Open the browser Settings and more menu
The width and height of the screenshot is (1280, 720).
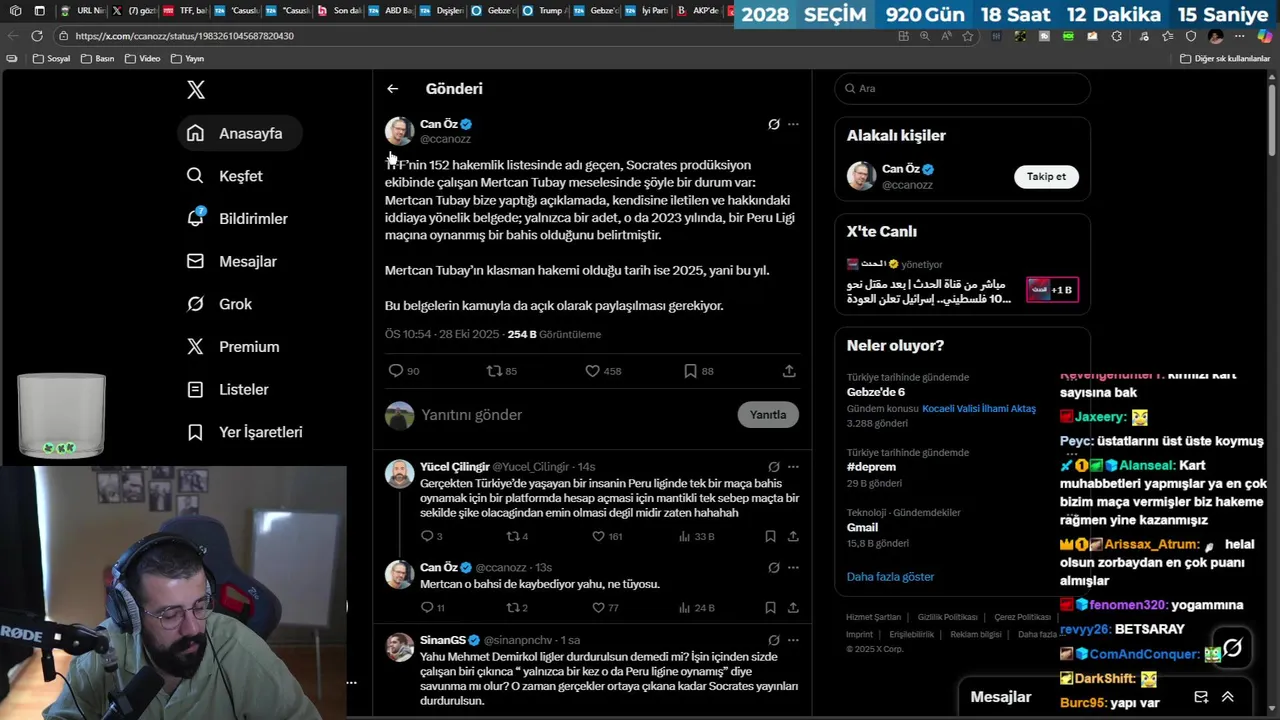[1240, 36]
